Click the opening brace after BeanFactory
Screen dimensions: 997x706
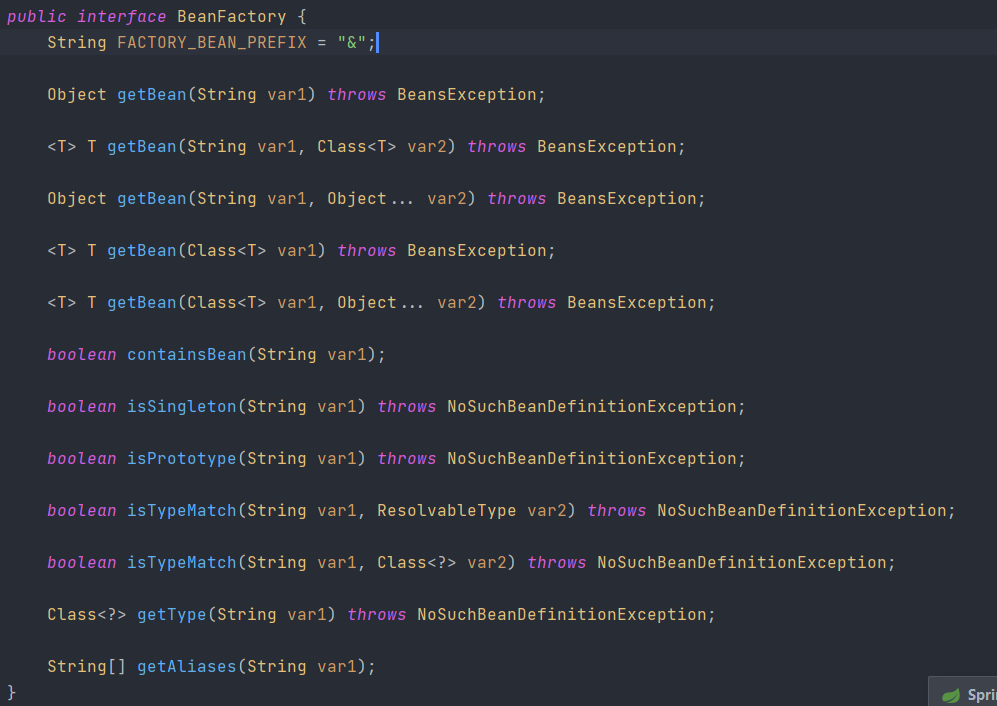[301, 17]
